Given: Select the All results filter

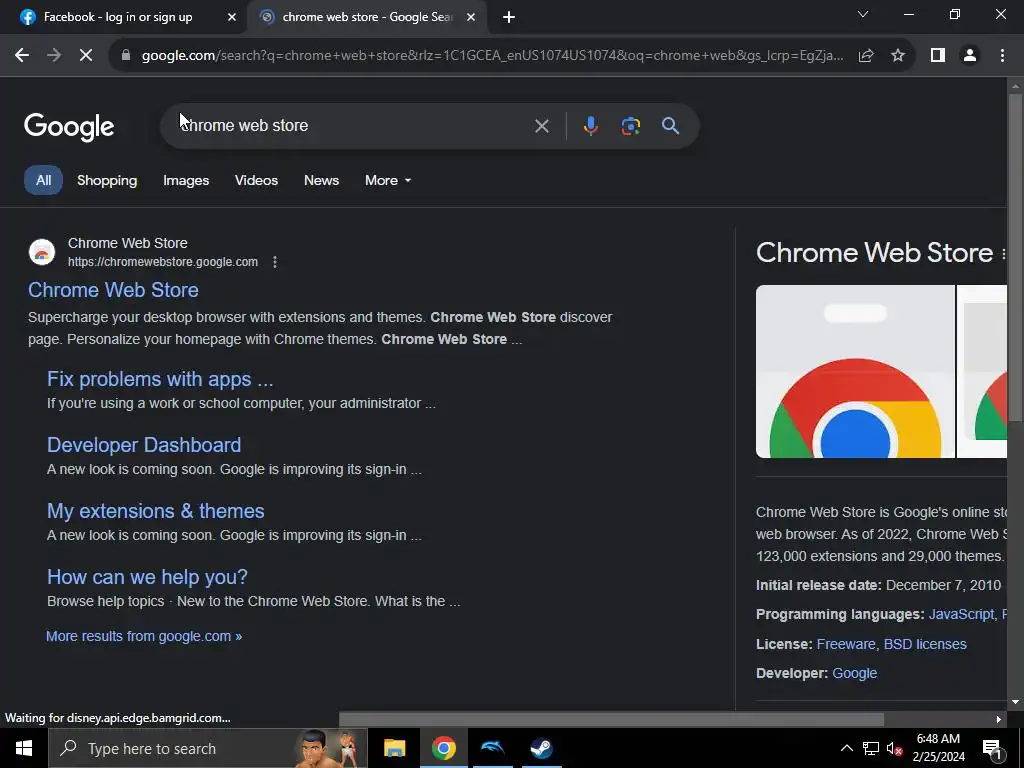Looking at the screenshot, I should click(43, 180).
